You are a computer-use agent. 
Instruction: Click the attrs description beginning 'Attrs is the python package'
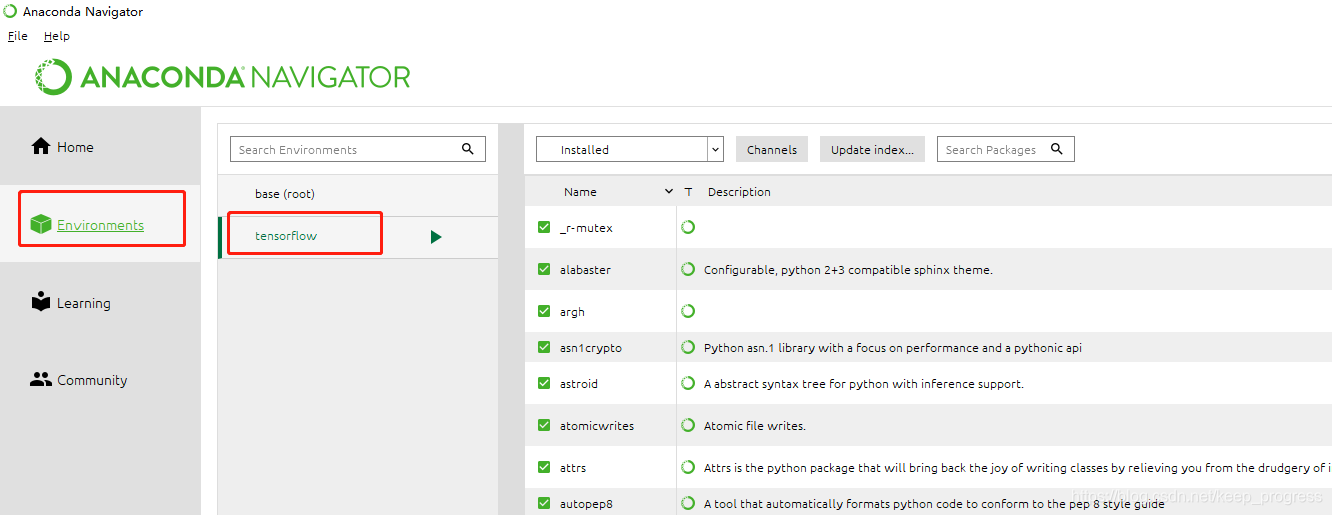pos(1017,467)
